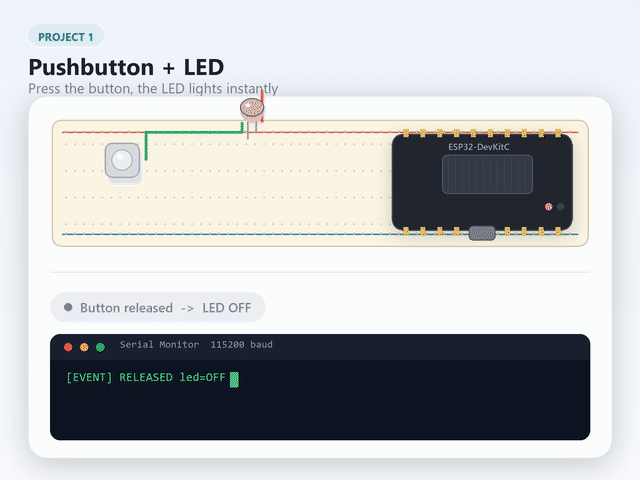Screen dimensions: 640x480
Task: Click the green dot in Serial Monitor title bar
Action: click(x=100, y=347)
